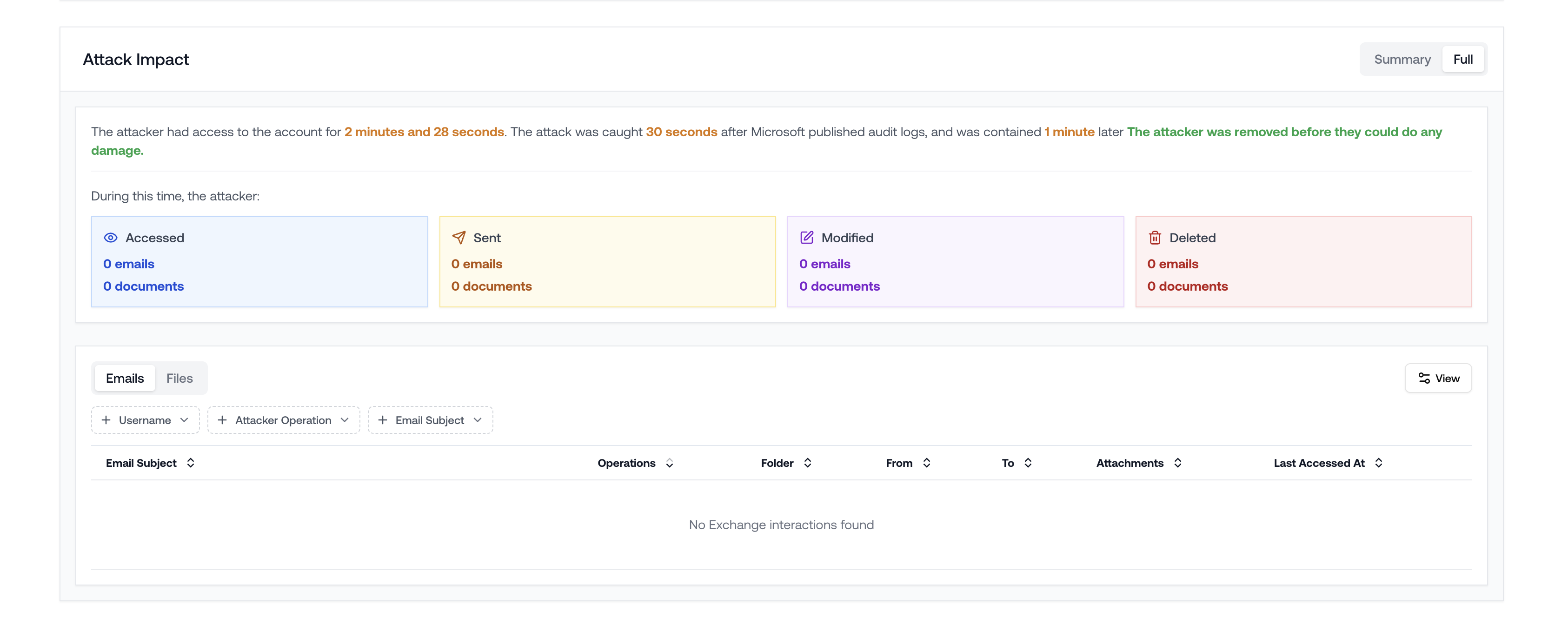Click the eye icon in Accessed card
This screenshot has height=625, width=1568.
point(110,238)
